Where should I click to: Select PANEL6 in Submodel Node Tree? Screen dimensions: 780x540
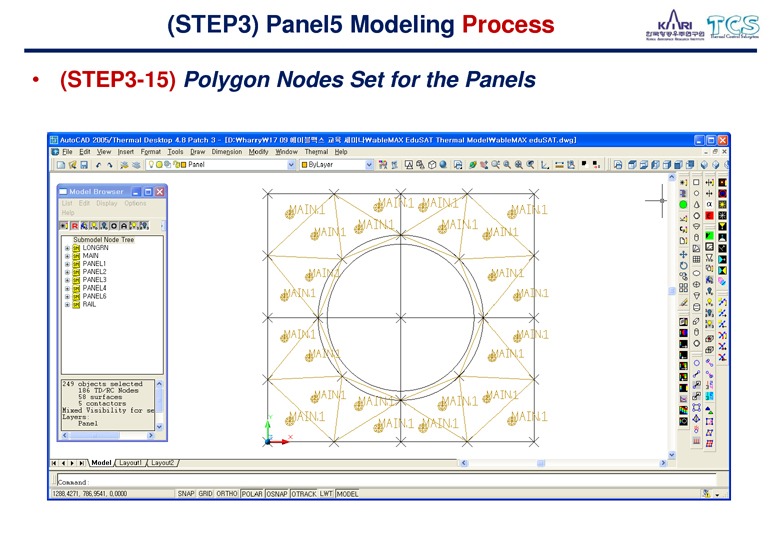[94, 296]
